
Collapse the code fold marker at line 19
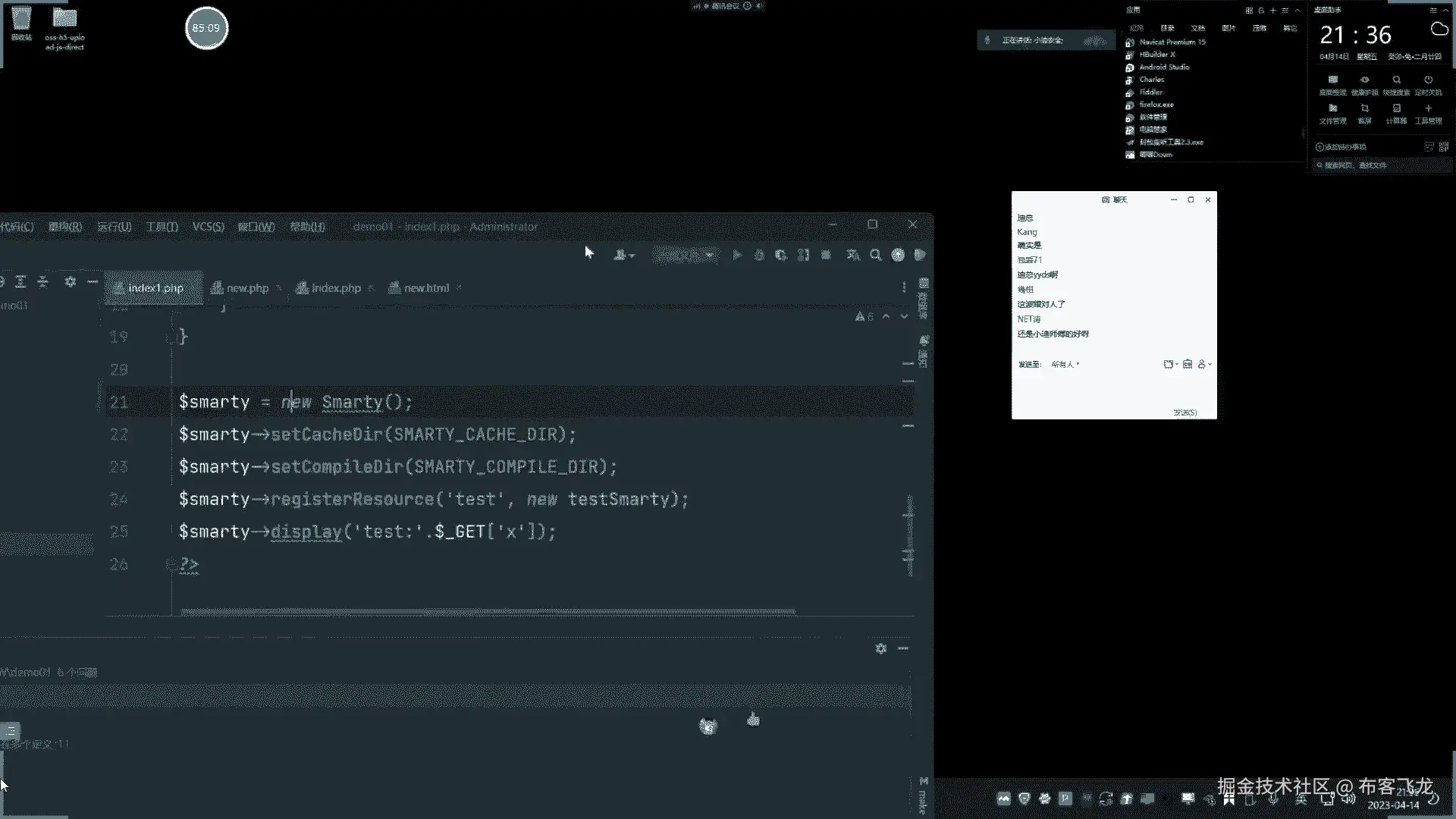click(x=171, y=337)
